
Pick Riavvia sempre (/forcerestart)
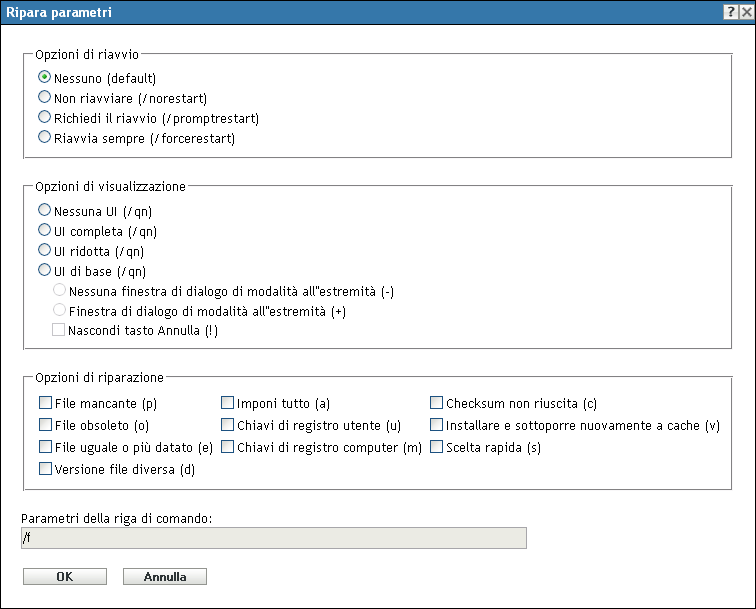(x=44, y=139)
